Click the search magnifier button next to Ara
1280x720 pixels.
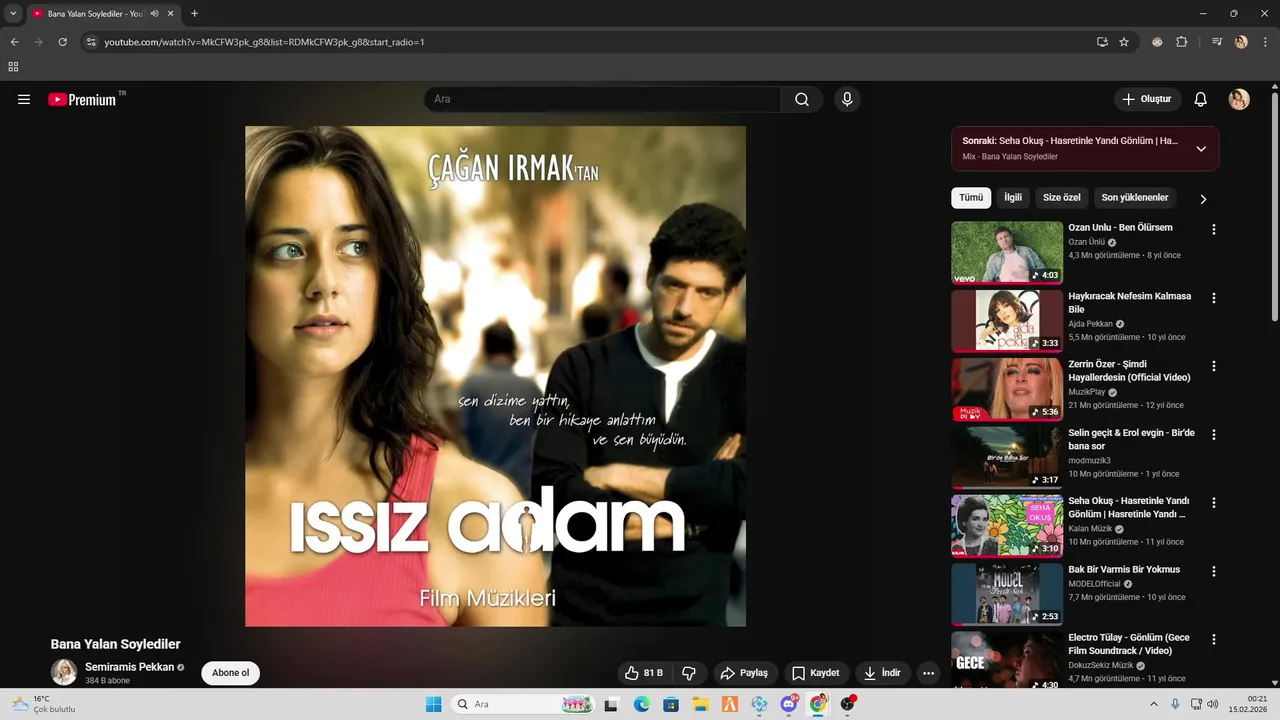(802, 99)
